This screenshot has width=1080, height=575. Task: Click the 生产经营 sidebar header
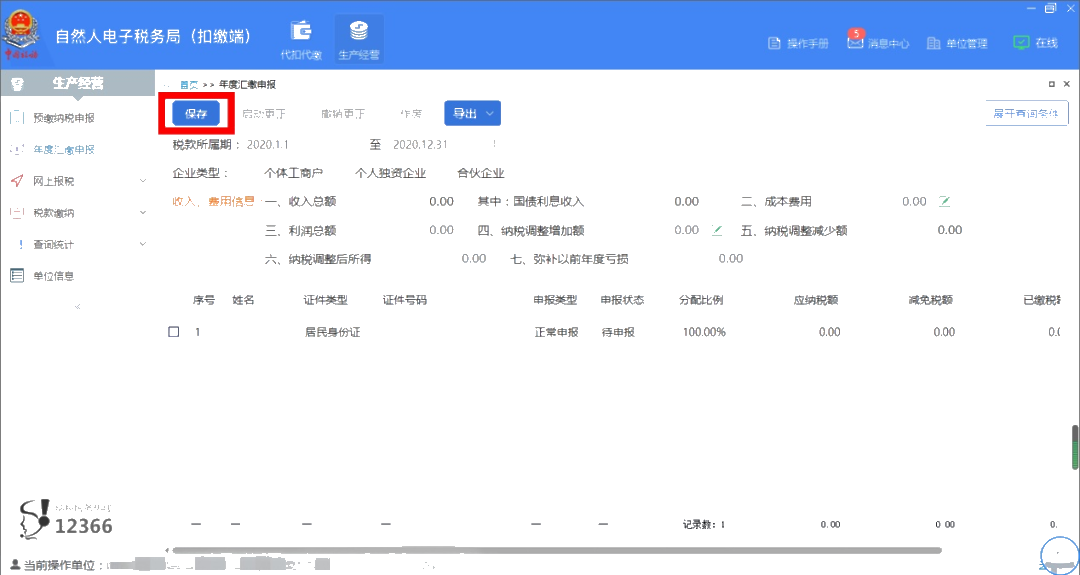point(77,84)
